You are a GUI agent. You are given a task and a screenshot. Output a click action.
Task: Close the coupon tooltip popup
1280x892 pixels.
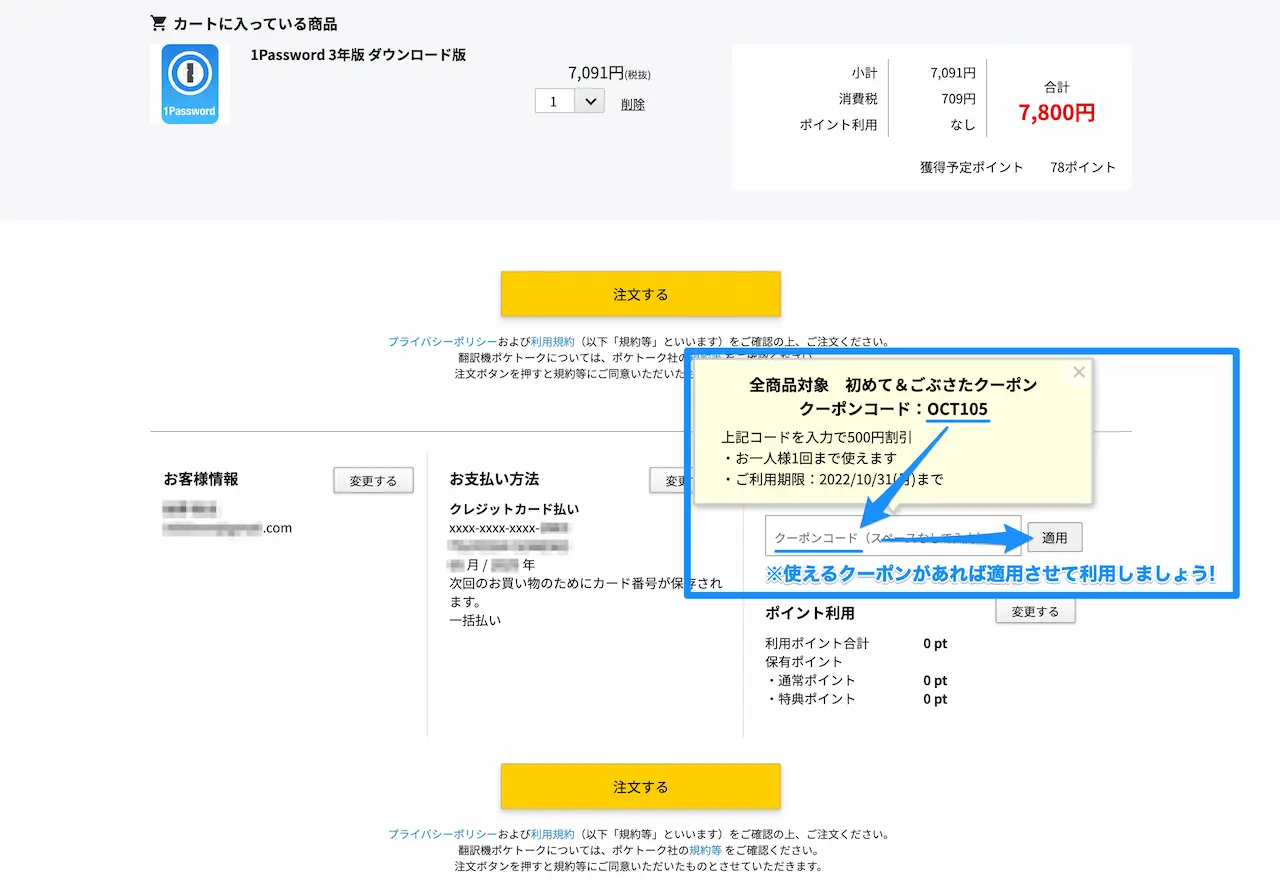1078,372
